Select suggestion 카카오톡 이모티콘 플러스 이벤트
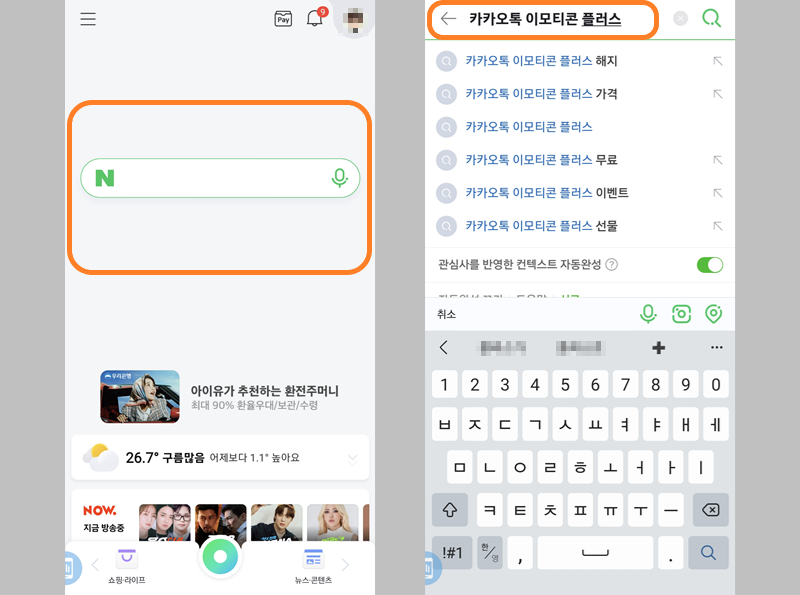Image resolution: width=800 pixels, height=595 pixels. [546, 193]
